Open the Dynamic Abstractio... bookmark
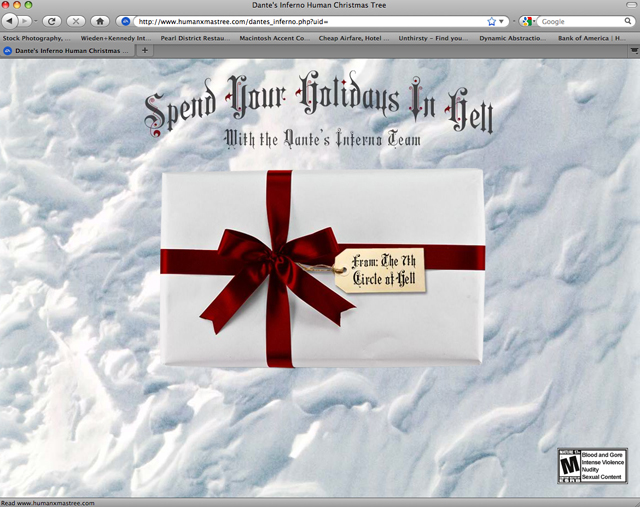 click(513, 38)
